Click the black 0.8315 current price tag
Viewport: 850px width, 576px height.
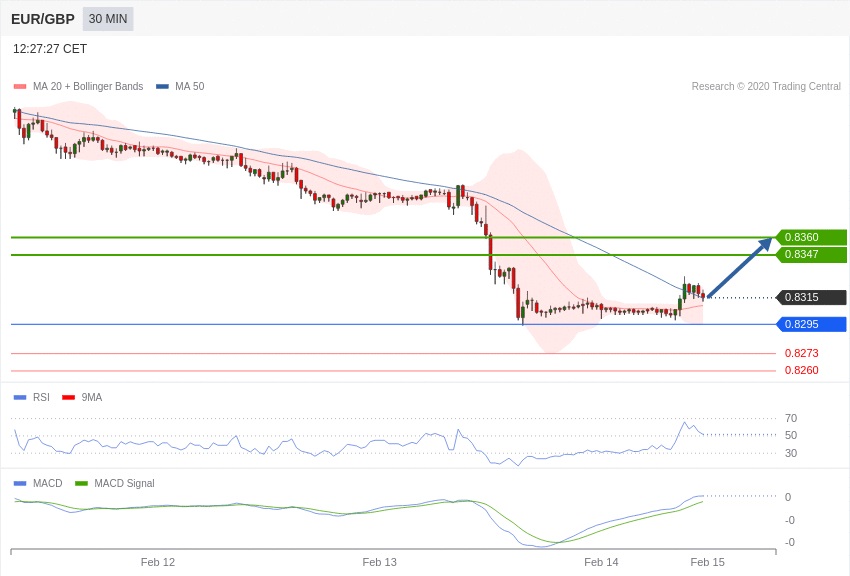pyautogui.click(x=811, y=298)
